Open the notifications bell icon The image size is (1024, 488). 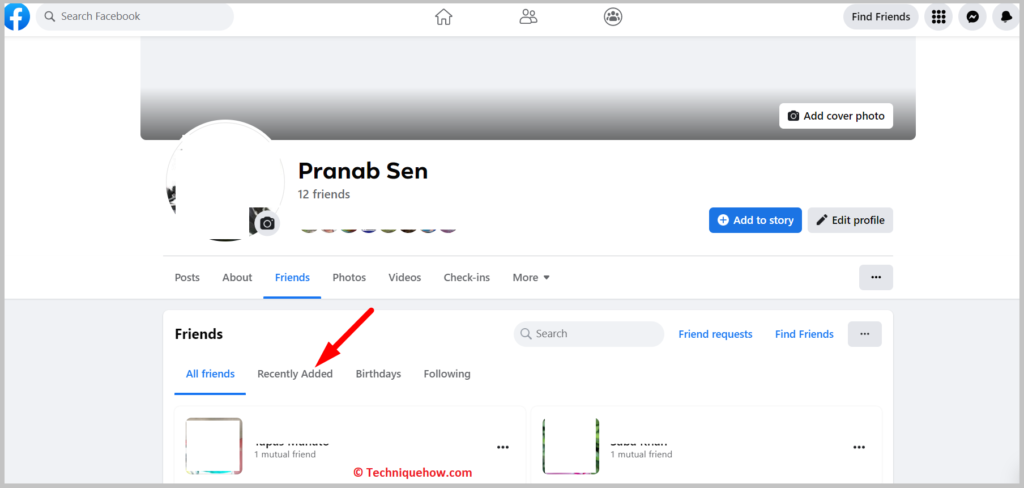tap(1006, 17)
